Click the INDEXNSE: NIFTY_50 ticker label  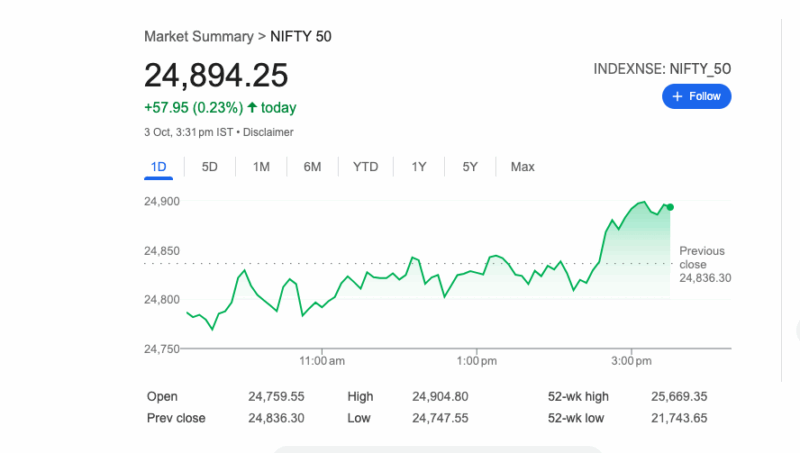coord(662,68)
